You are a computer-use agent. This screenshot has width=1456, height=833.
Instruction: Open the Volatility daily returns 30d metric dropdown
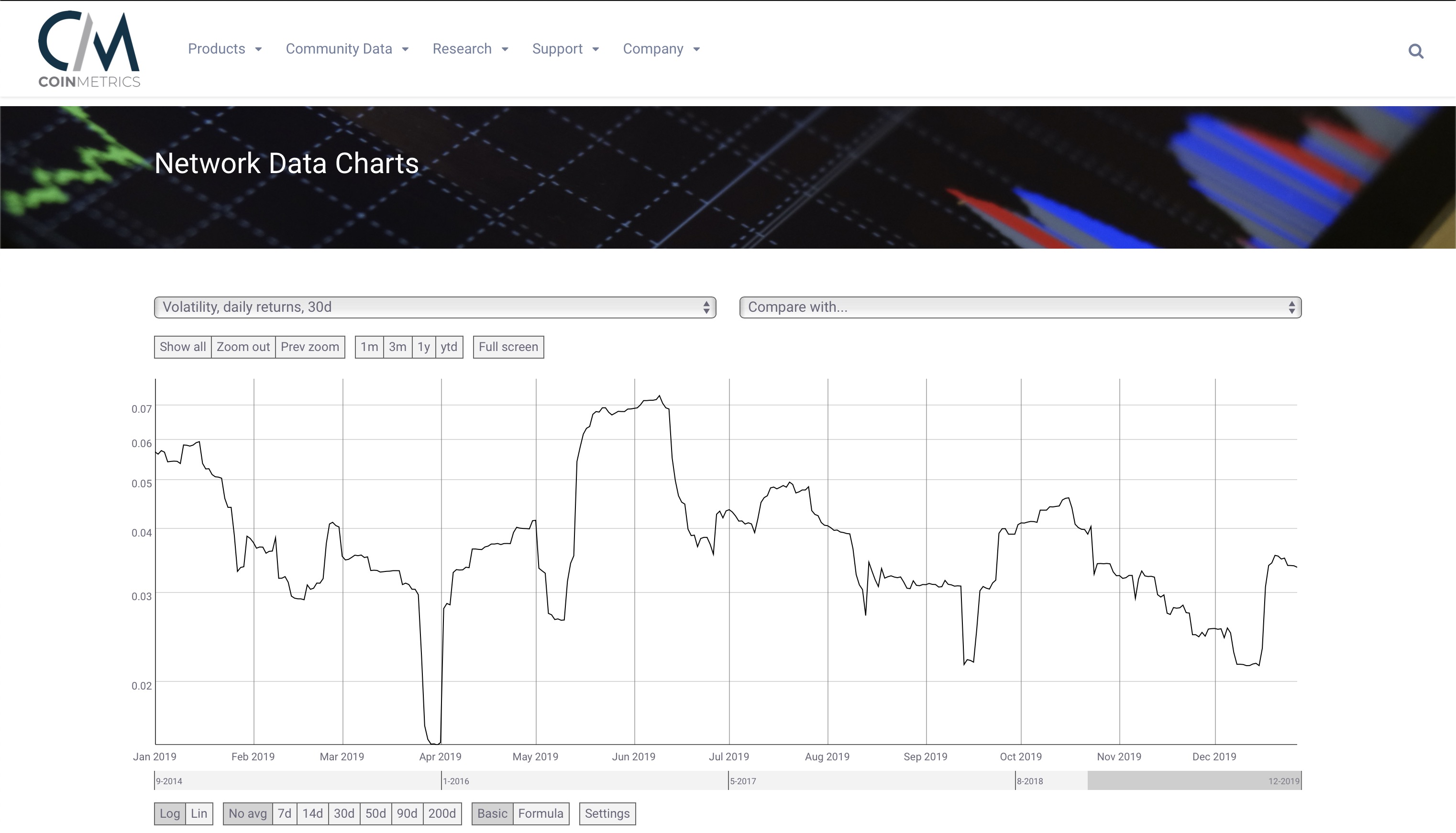435,307
